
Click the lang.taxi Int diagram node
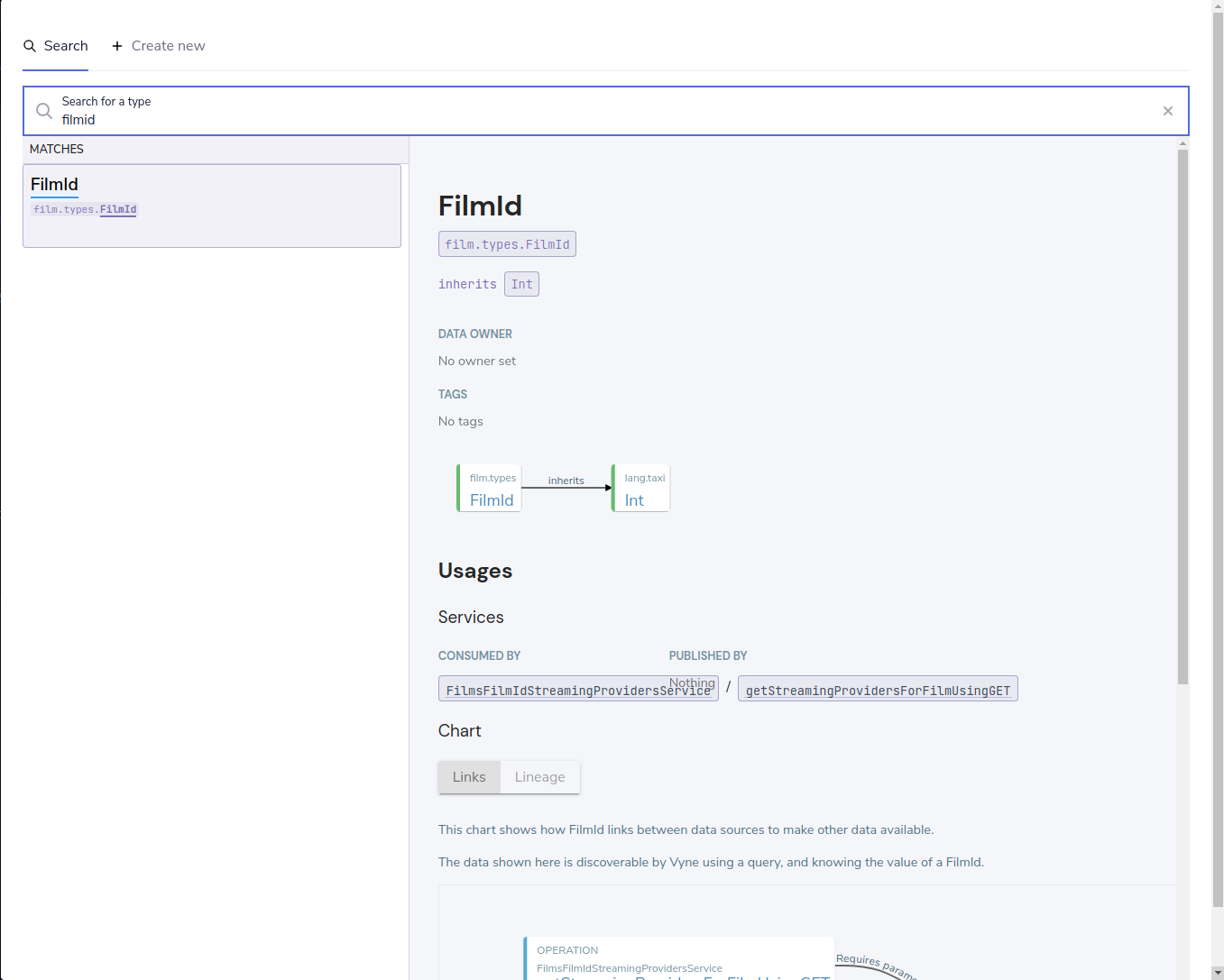pos(641,488)
